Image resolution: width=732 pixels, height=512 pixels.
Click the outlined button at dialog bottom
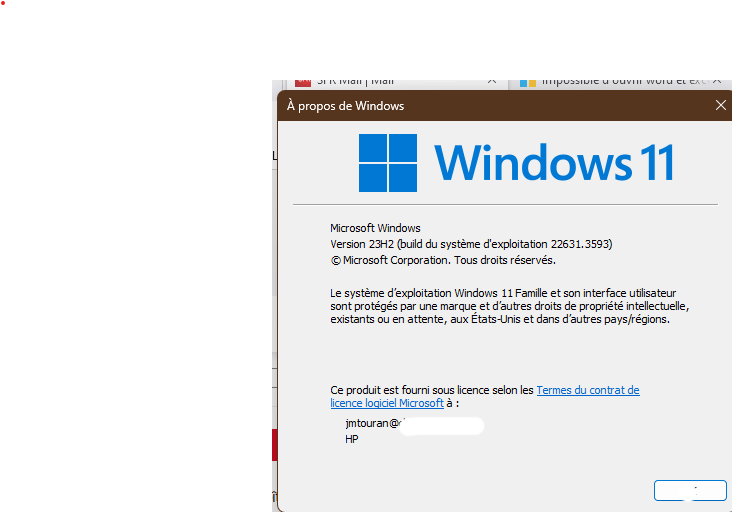click(x=690, y=491)
